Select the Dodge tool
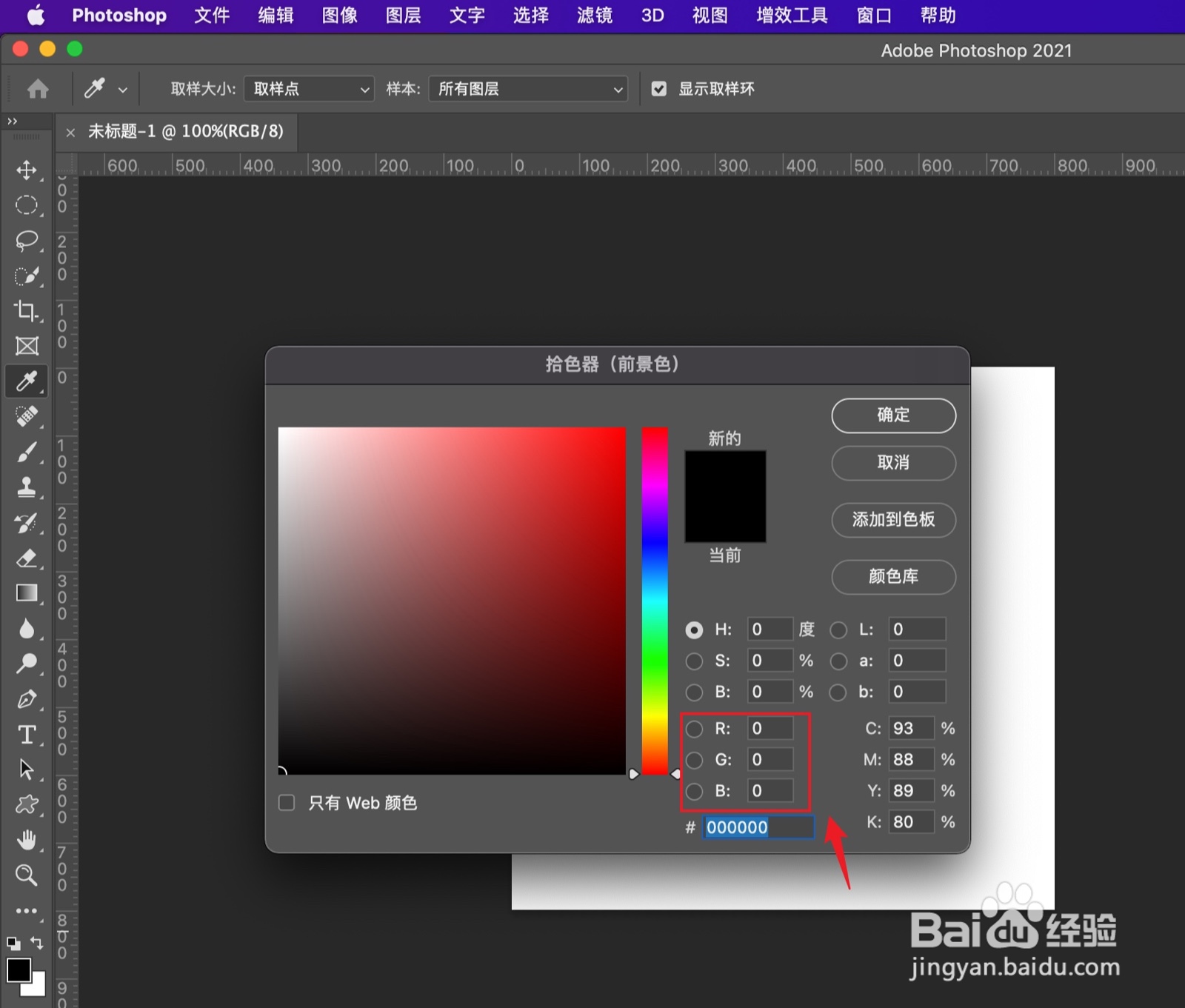Image resolution: width=1185 pixels, height=1008 pixels. pyautogui.click(x=27, y=664)
